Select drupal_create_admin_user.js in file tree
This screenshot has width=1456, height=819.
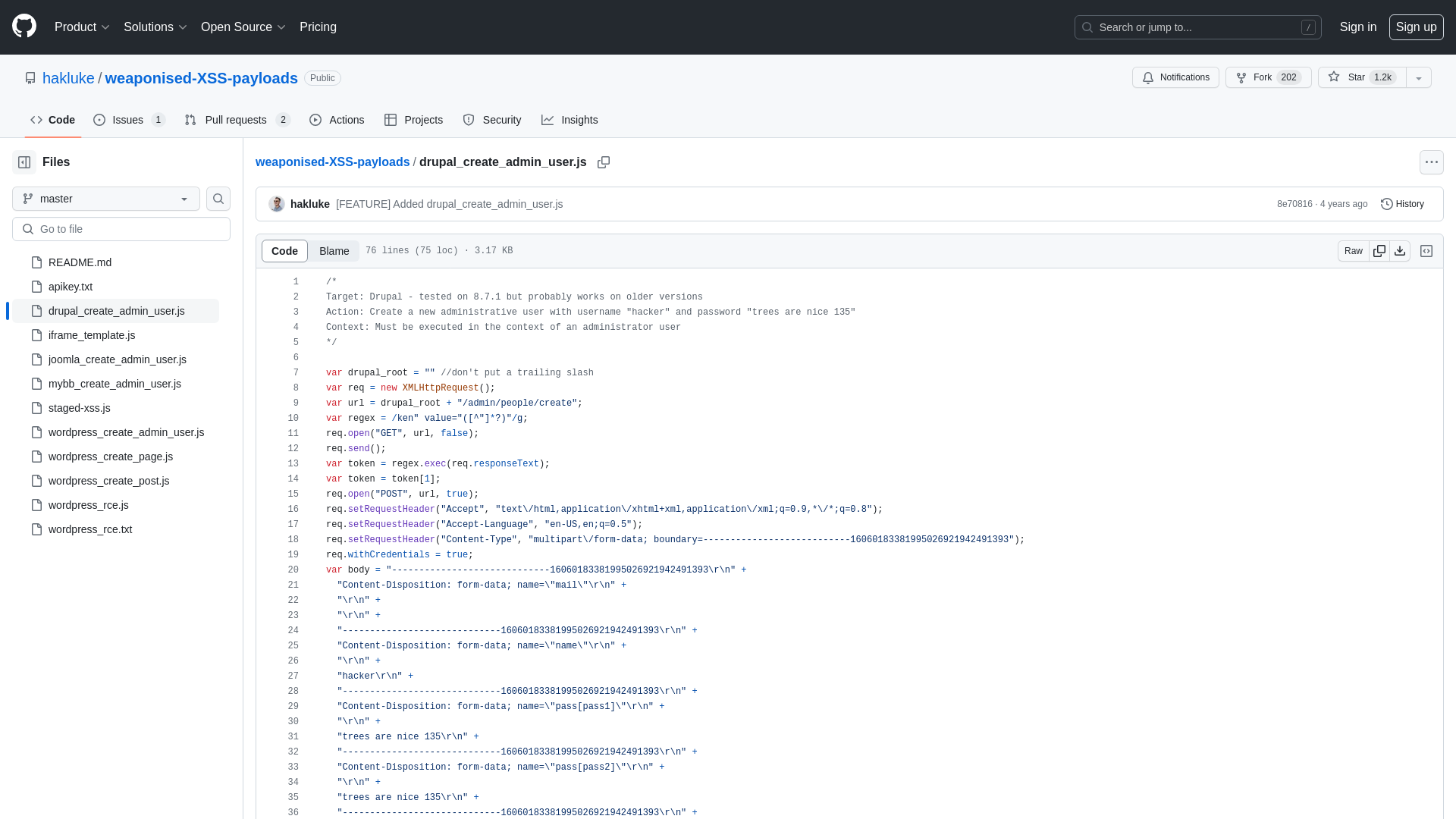[115, 311]
